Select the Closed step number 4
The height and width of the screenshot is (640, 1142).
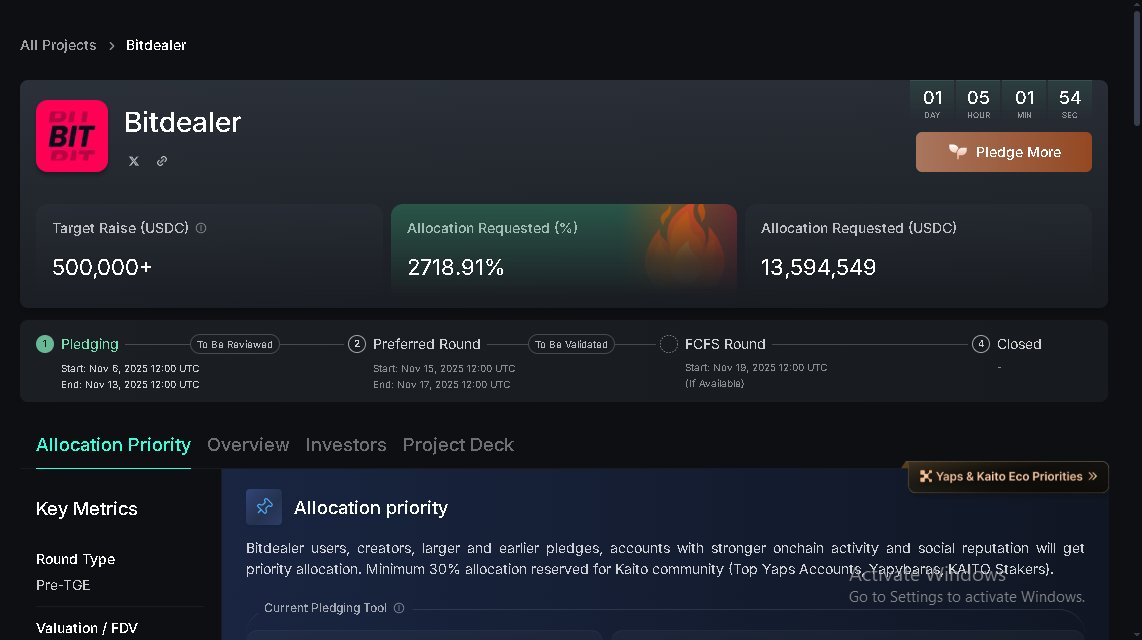click(981, 344)
